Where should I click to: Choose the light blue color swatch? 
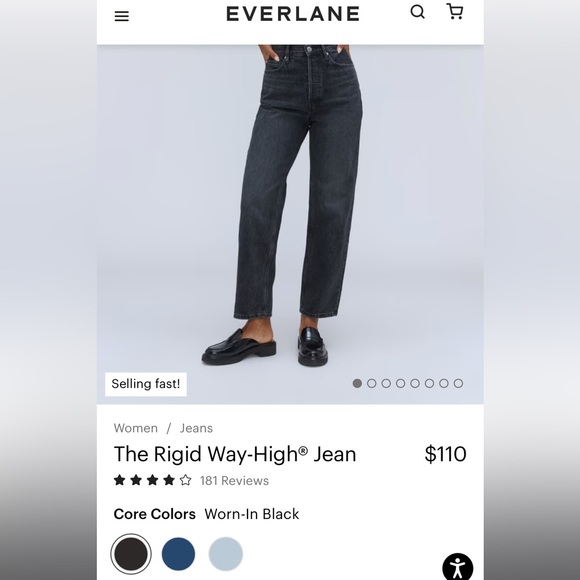pyautogui.click(x=226, y=554)
